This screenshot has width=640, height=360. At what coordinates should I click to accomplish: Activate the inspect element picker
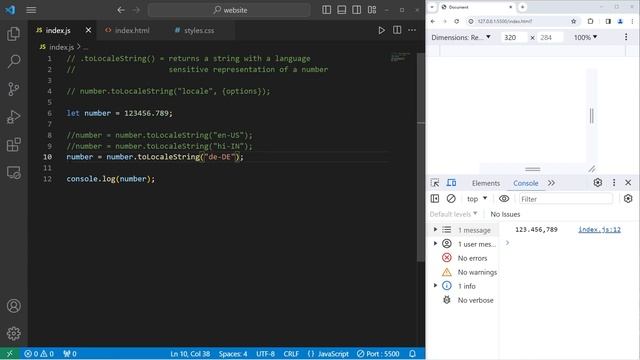point(435,183)
